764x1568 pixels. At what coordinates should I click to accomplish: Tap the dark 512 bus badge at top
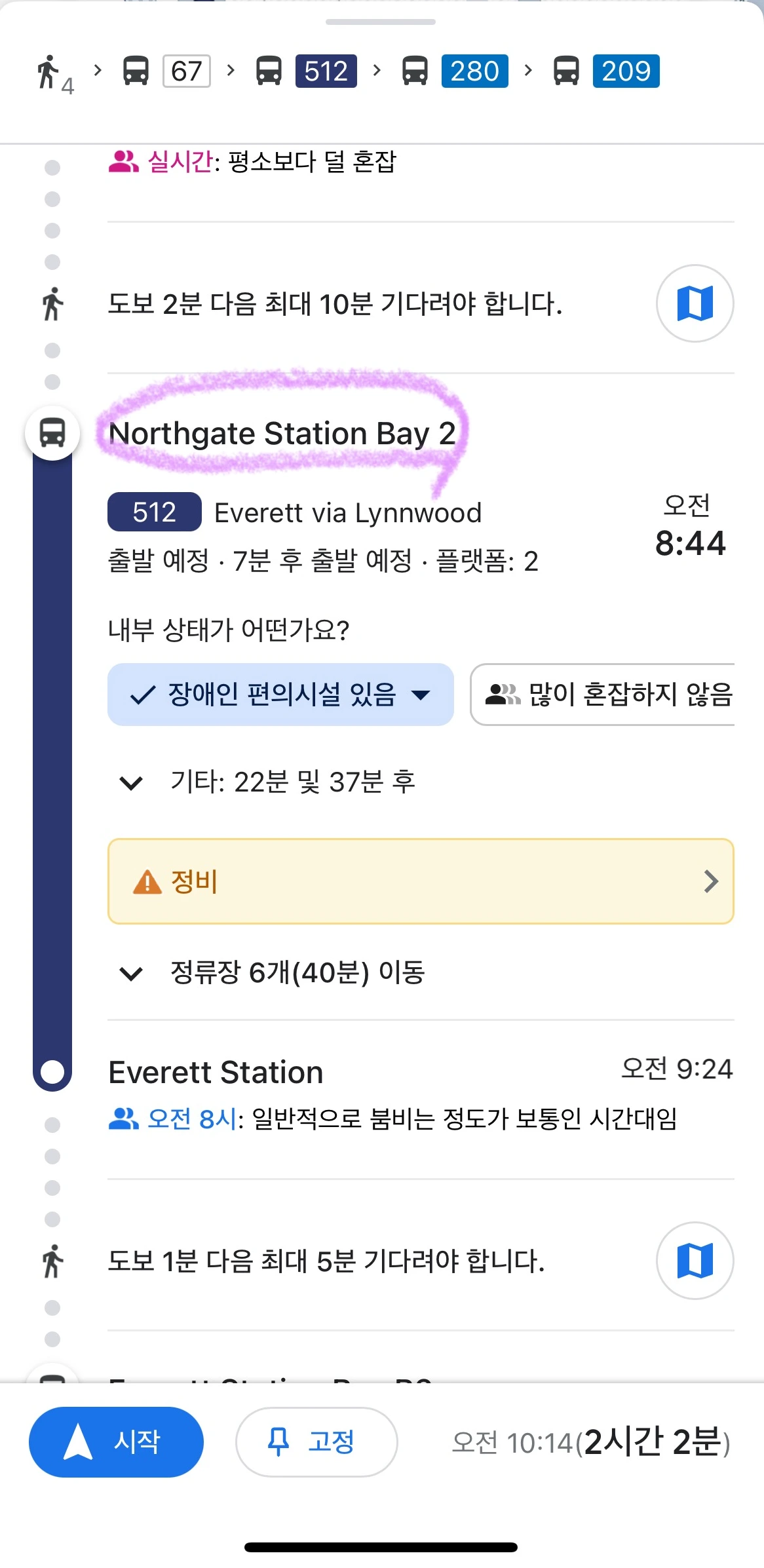tap(326, 71)
